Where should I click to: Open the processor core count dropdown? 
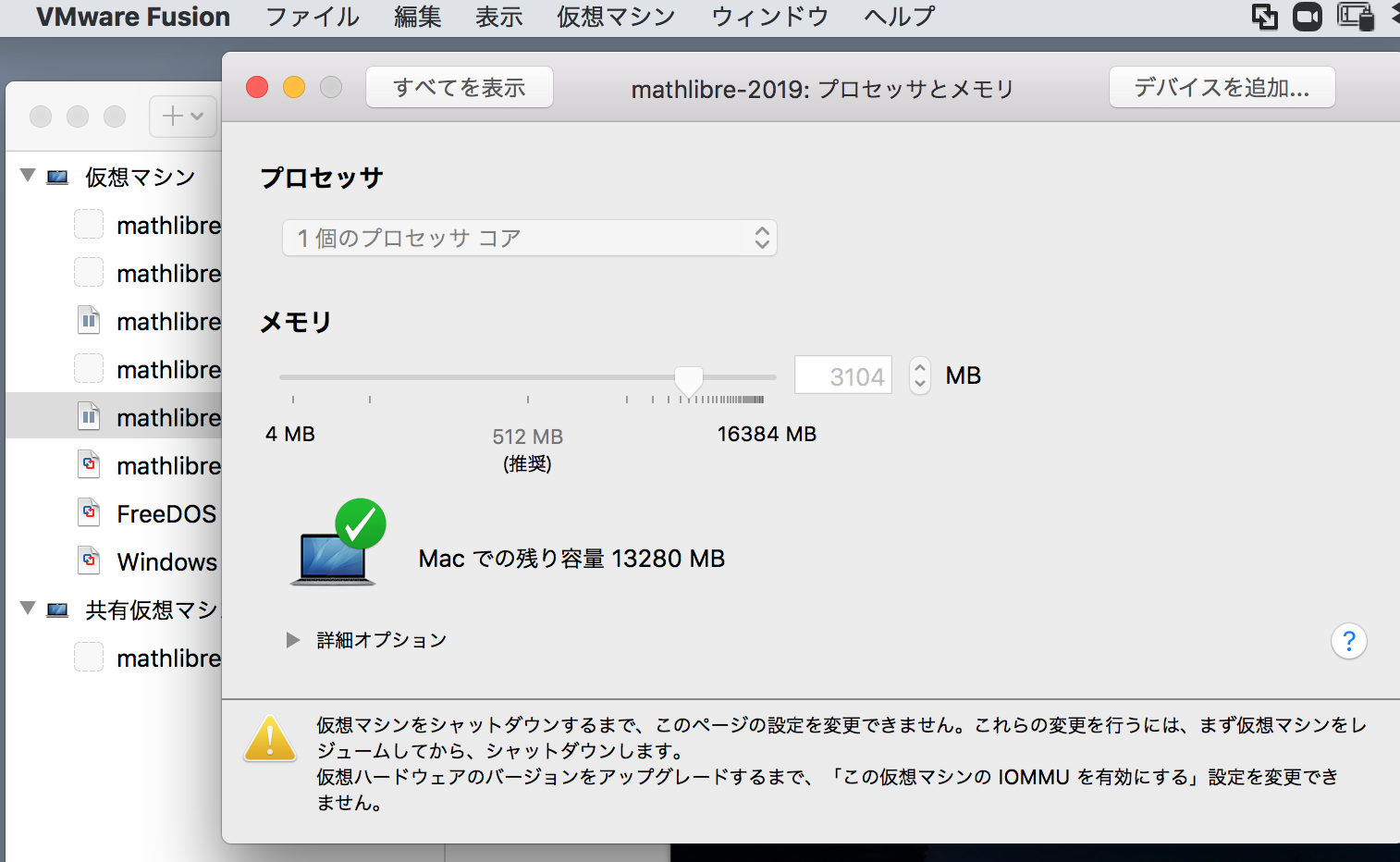click(x=530, y=238)
